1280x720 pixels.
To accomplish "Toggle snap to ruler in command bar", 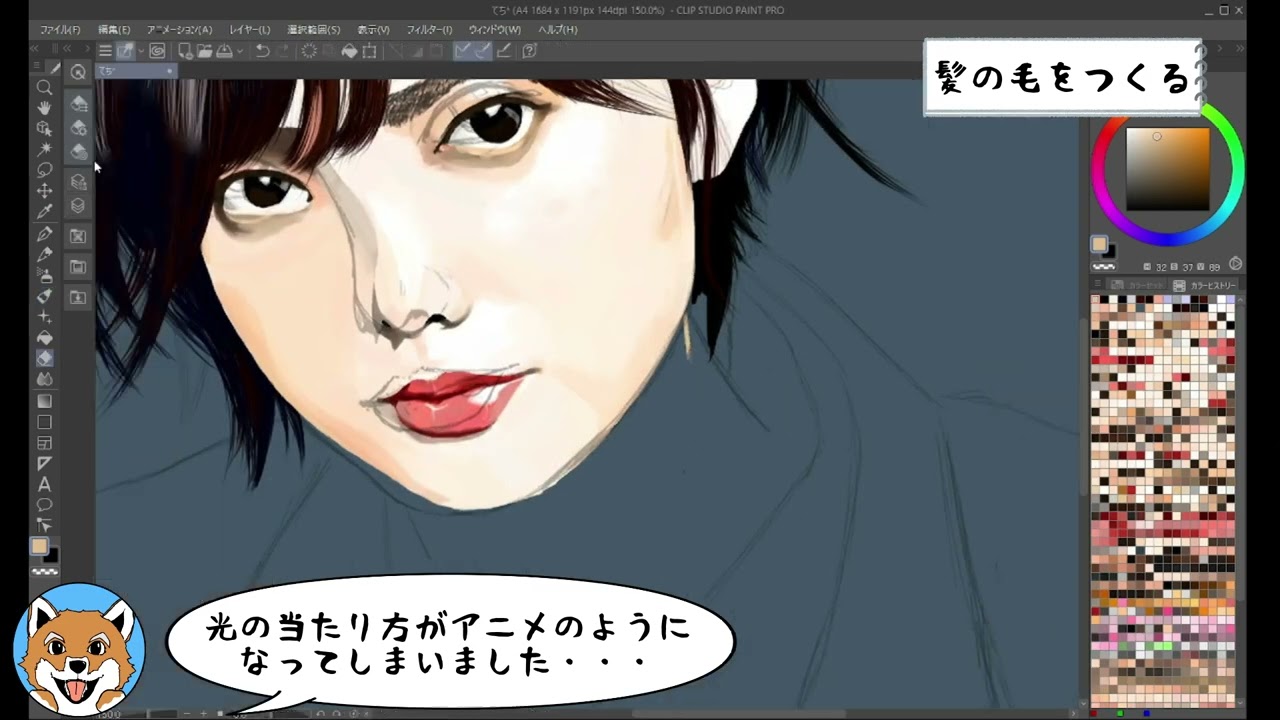I will (464, 51).
